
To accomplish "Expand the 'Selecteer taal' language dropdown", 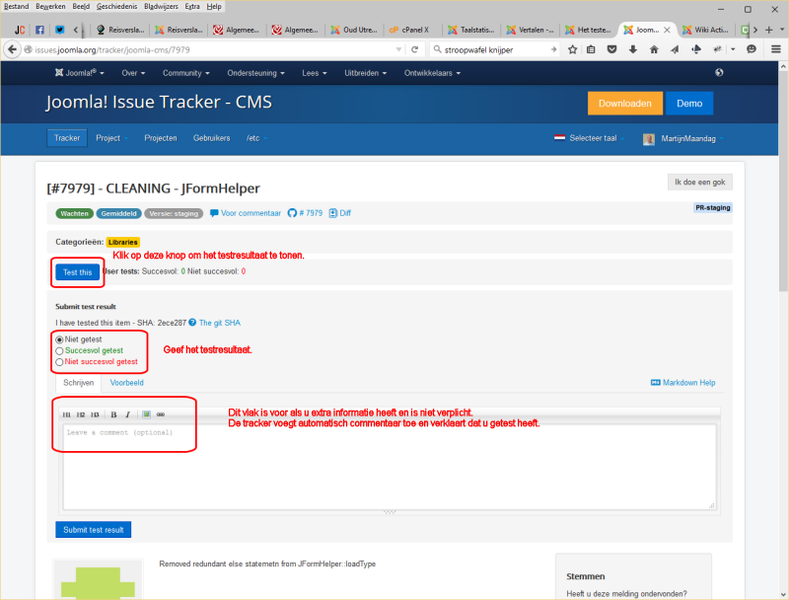I will pos(592,138).
